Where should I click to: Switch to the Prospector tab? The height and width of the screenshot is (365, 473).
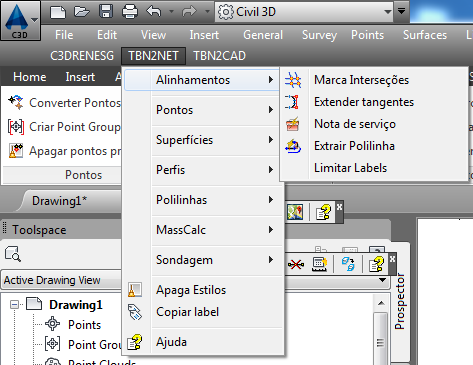[x=399, y=301]
